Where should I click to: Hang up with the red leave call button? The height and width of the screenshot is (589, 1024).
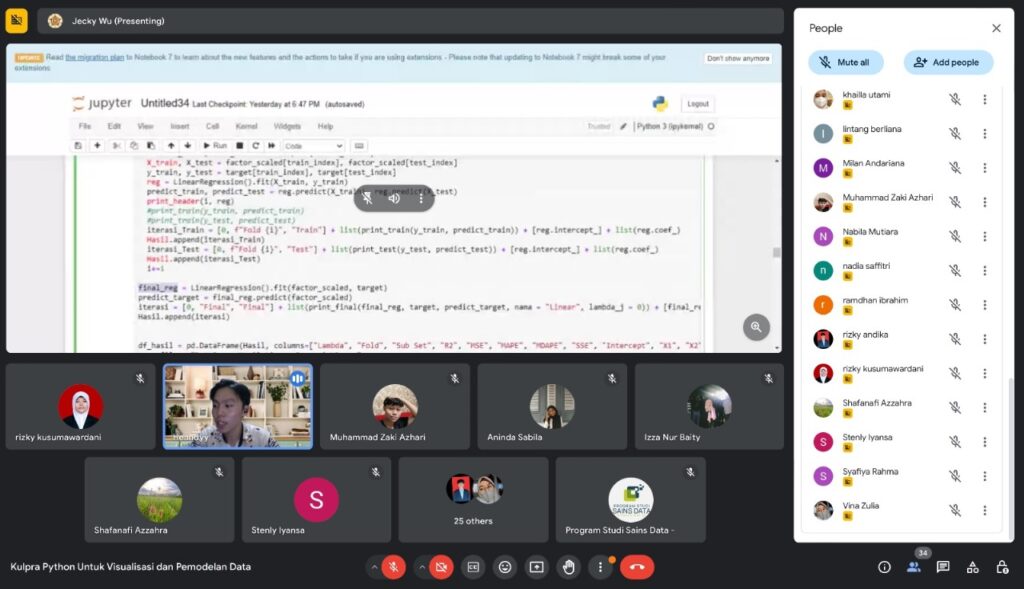pyautogui.click(x=637, y=567)
